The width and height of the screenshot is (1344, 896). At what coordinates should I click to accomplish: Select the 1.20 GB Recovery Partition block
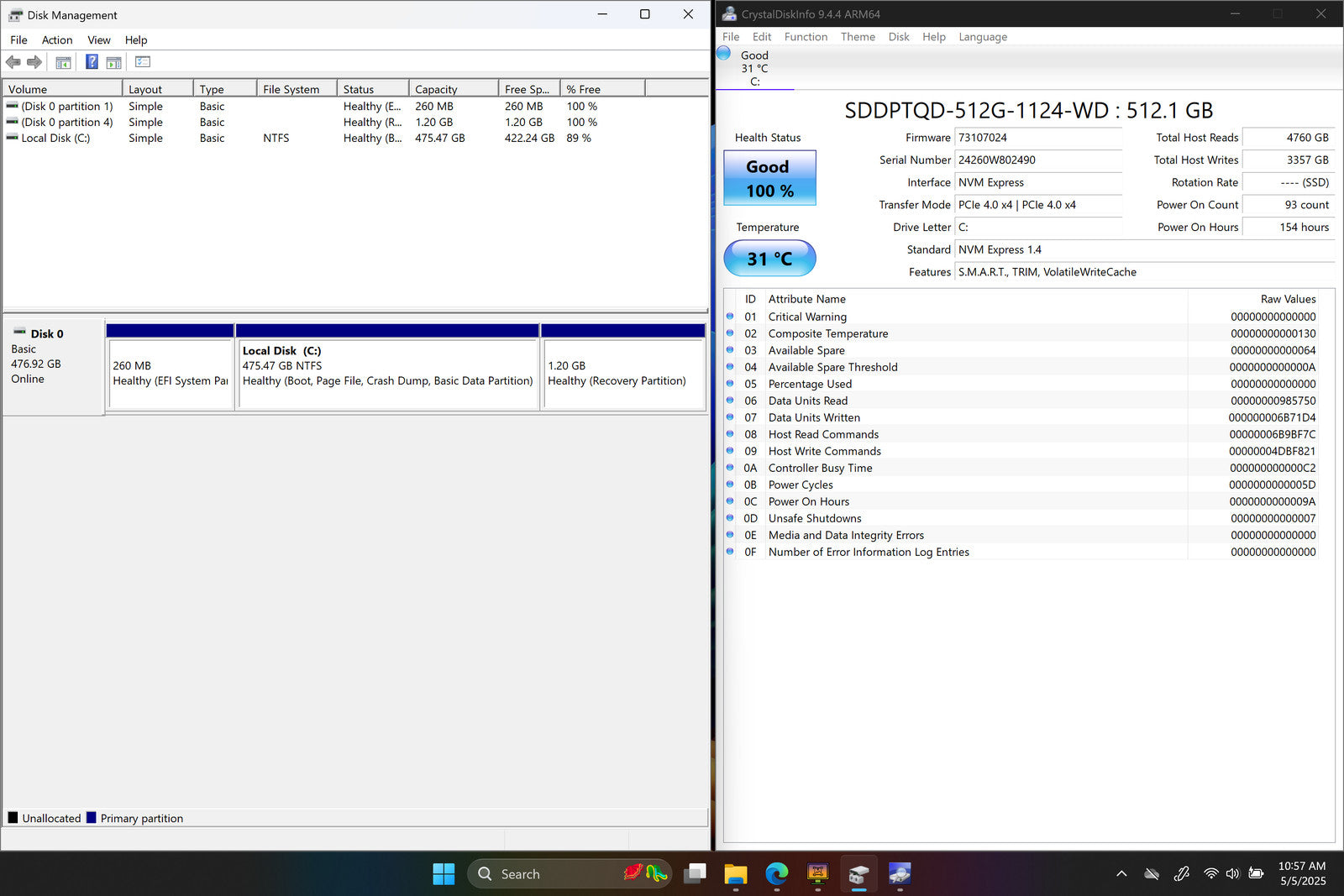pyautogui.click(x=623, y=367)
